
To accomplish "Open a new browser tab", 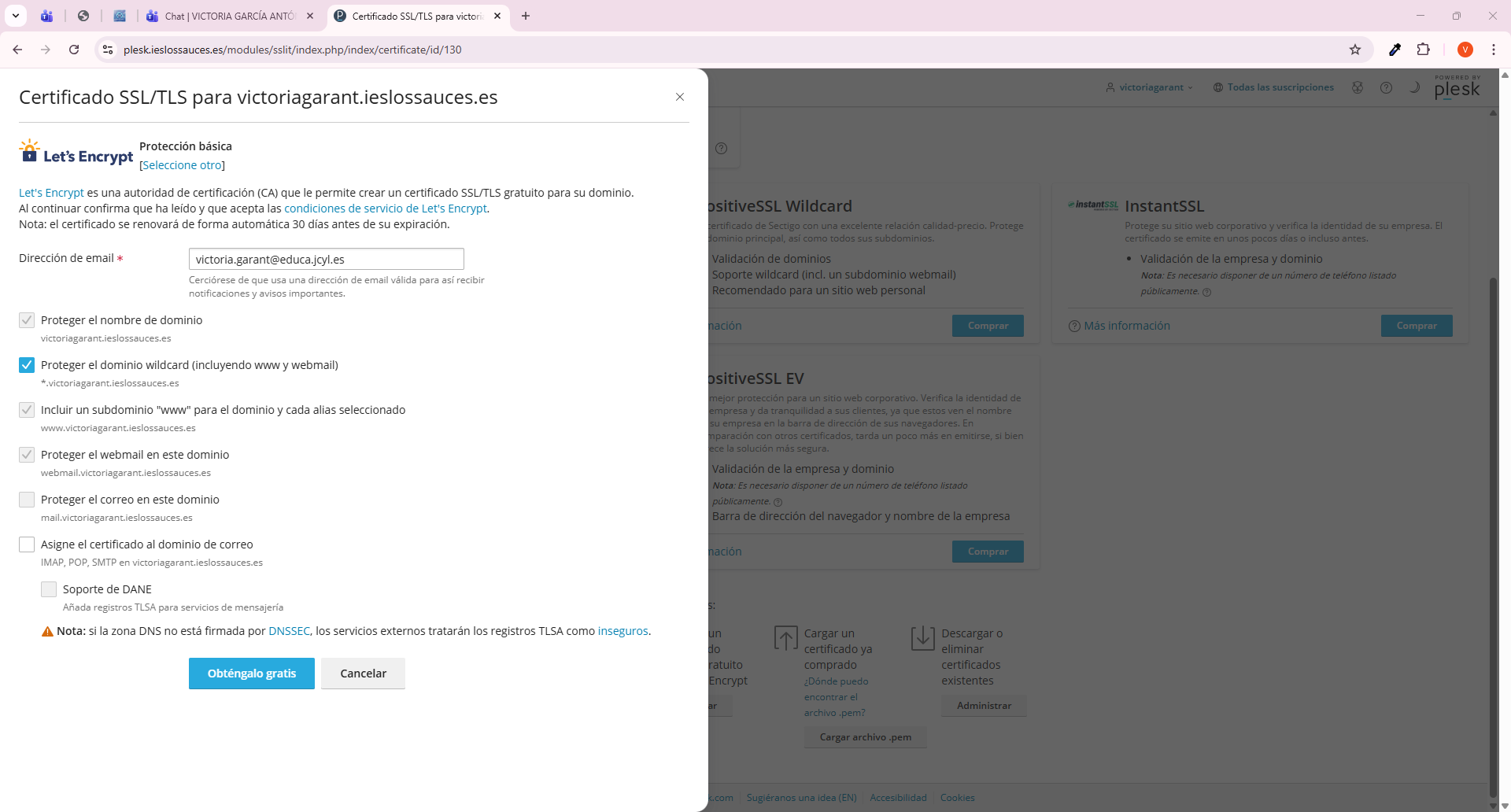I will (x=526, y=16).
